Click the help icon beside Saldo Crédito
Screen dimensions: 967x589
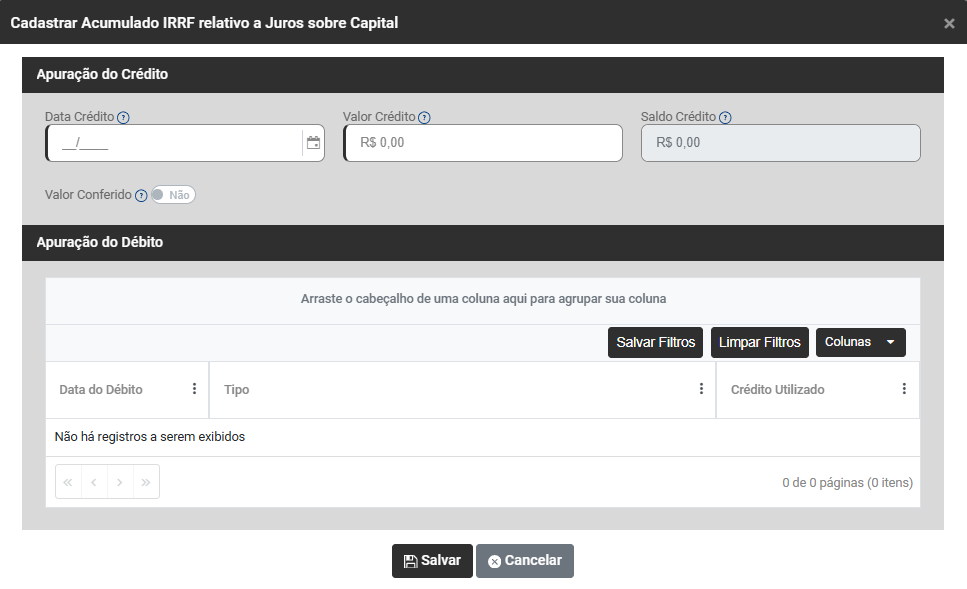725,118
